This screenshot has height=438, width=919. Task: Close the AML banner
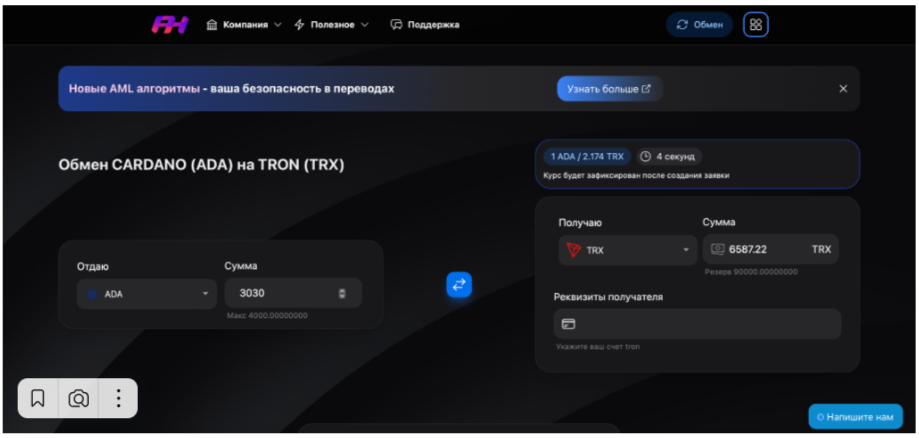(843, 89)
